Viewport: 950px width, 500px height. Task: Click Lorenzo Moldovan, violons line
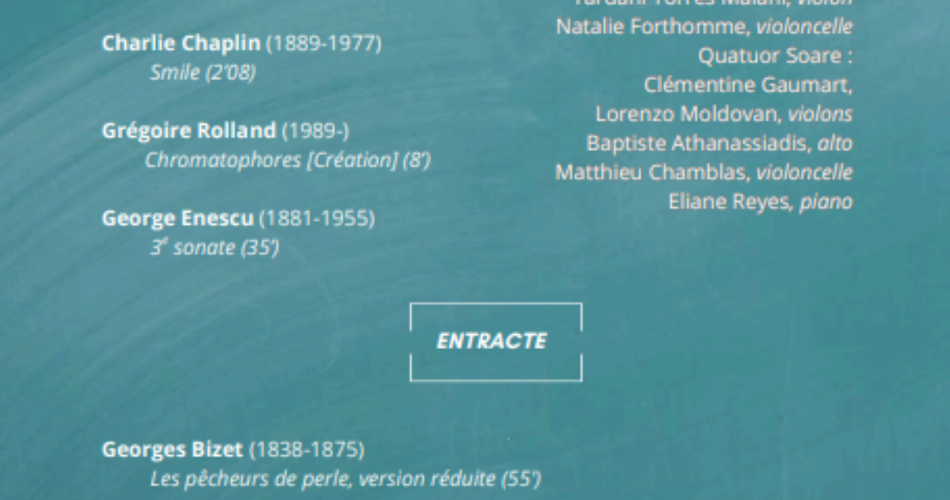coord(723,114)
